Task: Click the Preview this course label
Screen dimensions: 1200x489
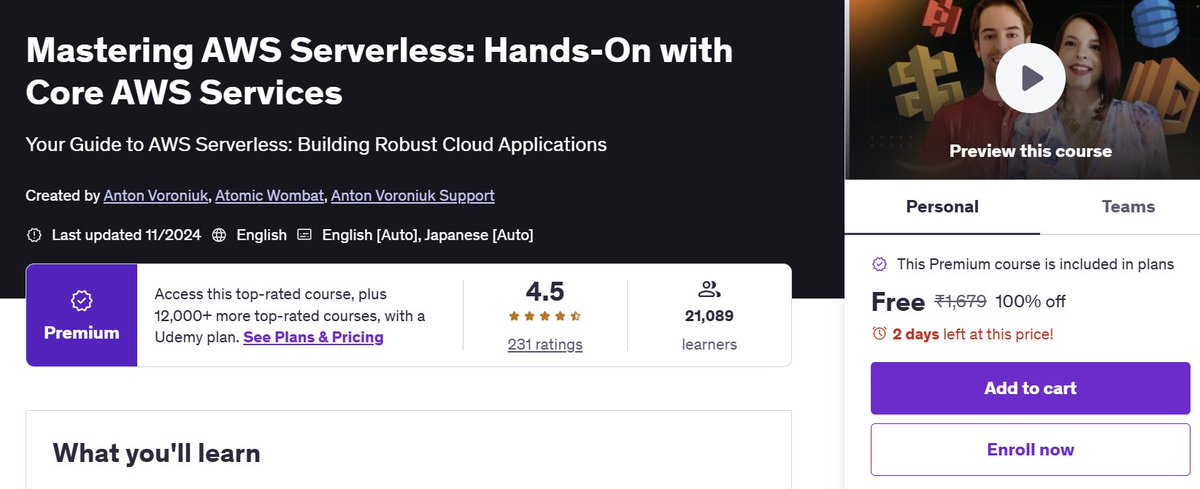Action: tap(1030, 151)
